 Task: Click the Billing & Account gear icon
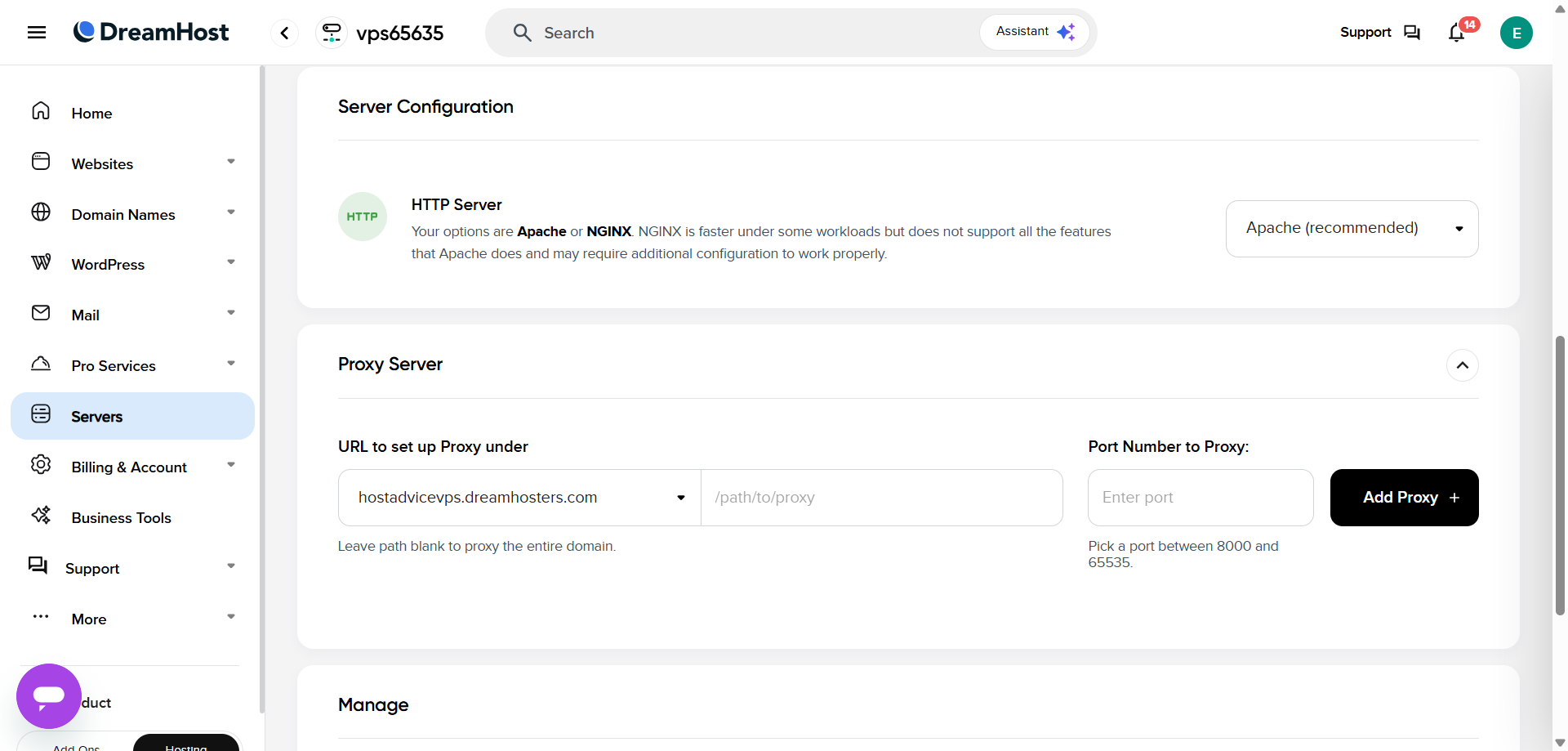tap(41, 465)
